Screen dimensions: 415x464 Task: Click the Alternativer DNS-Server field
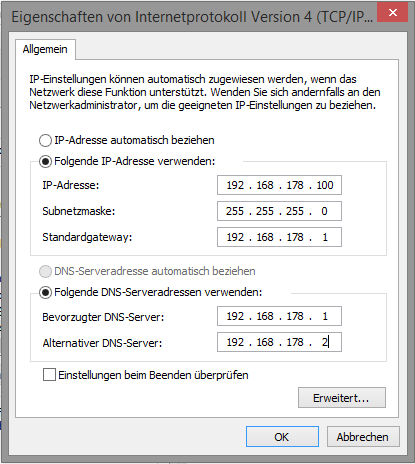click(279, 342)
